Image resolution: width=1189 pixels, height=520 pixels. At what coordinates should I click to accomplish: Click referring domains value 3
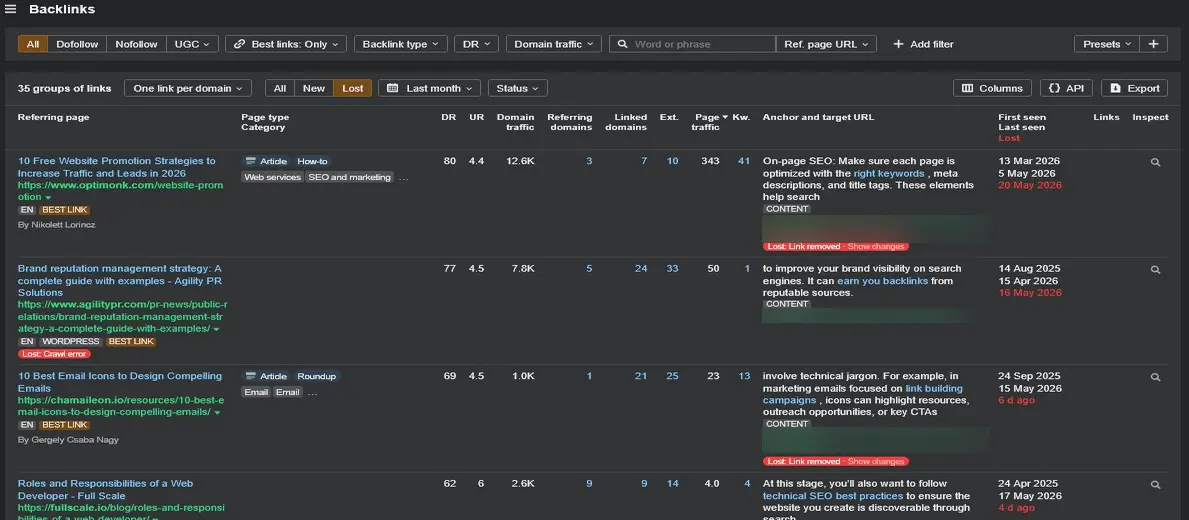589,161
